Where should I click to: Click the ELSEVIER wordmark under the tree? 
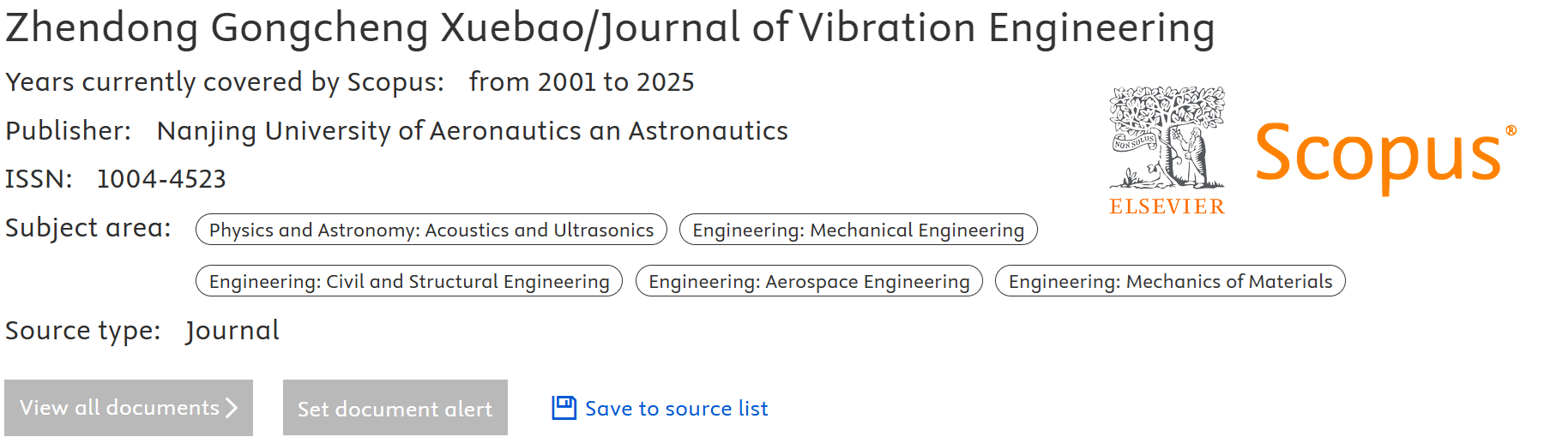(x=1167, y=207)
